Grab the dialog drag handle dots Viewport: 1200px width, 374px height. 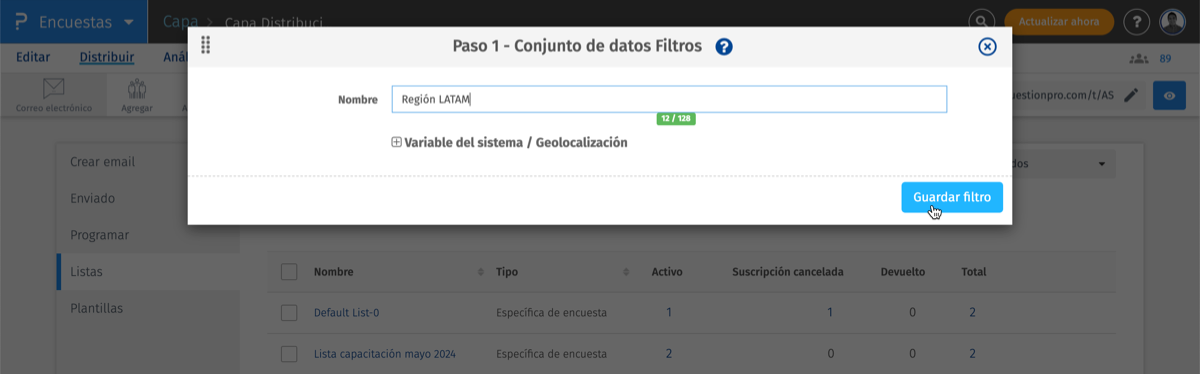205,46
